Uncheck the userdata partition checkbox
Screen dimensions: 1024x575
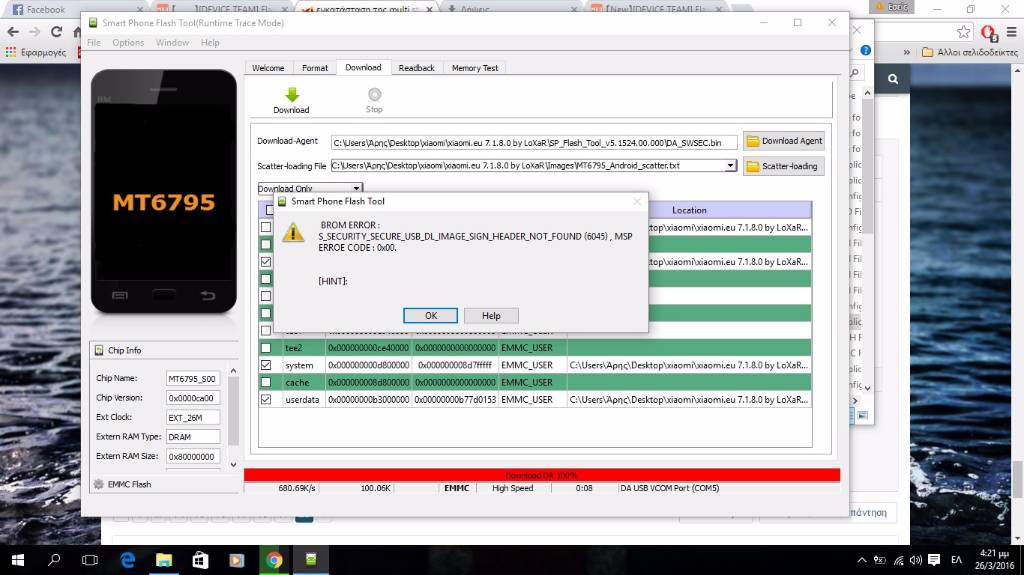point(266,399)
